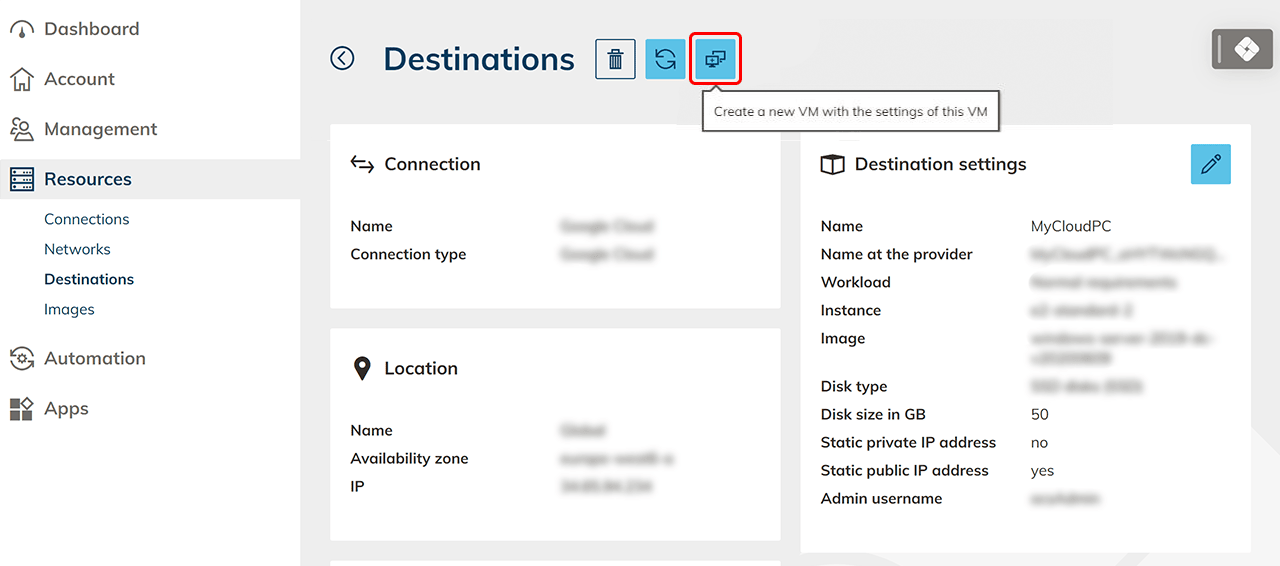Click the Dashboard gauge icon
This screenshot has height=566, width=1280.
[x=21, y=30]
